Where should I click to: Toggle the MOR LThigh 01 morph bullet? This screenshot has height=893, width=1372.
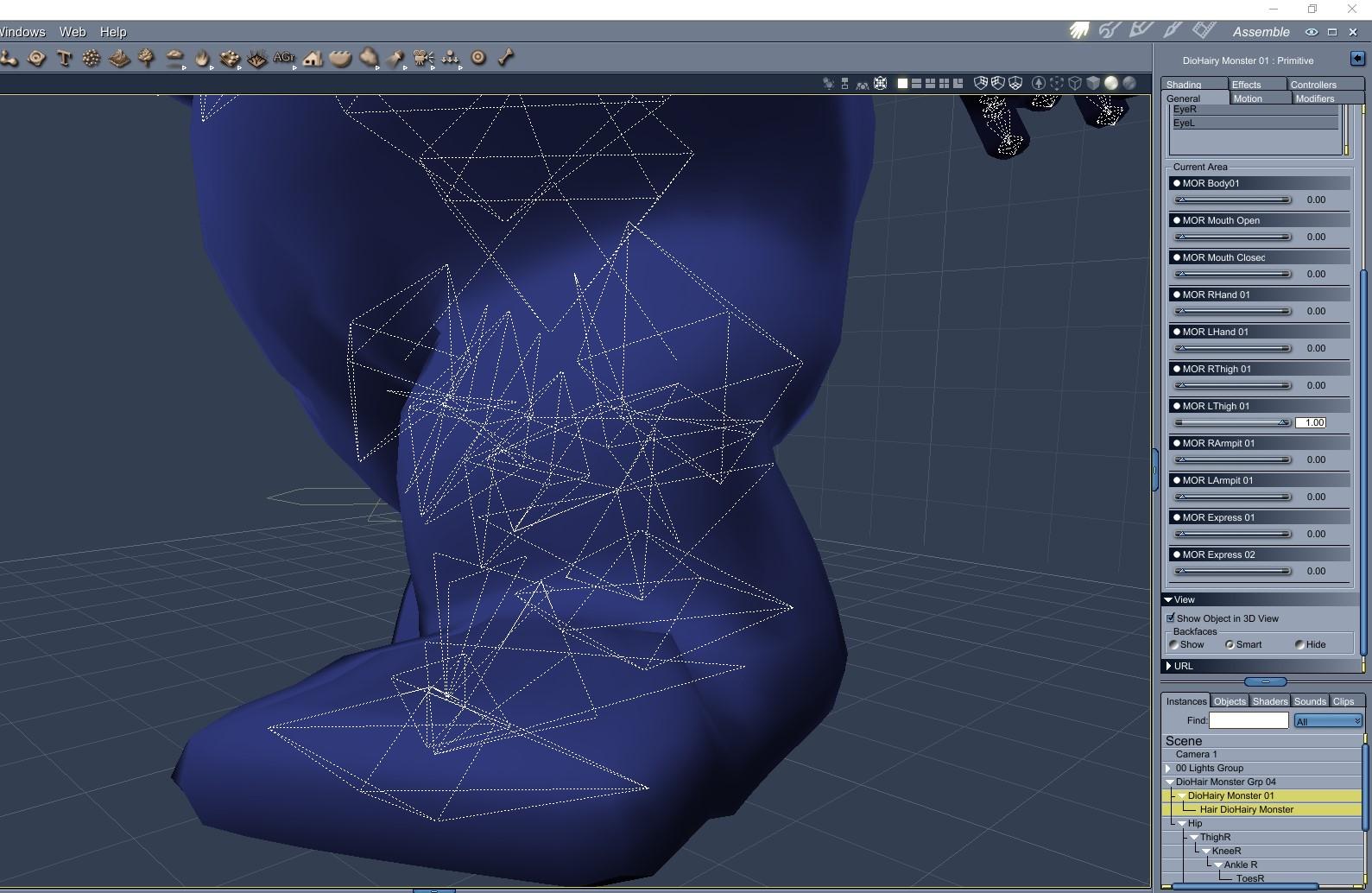1176,406
